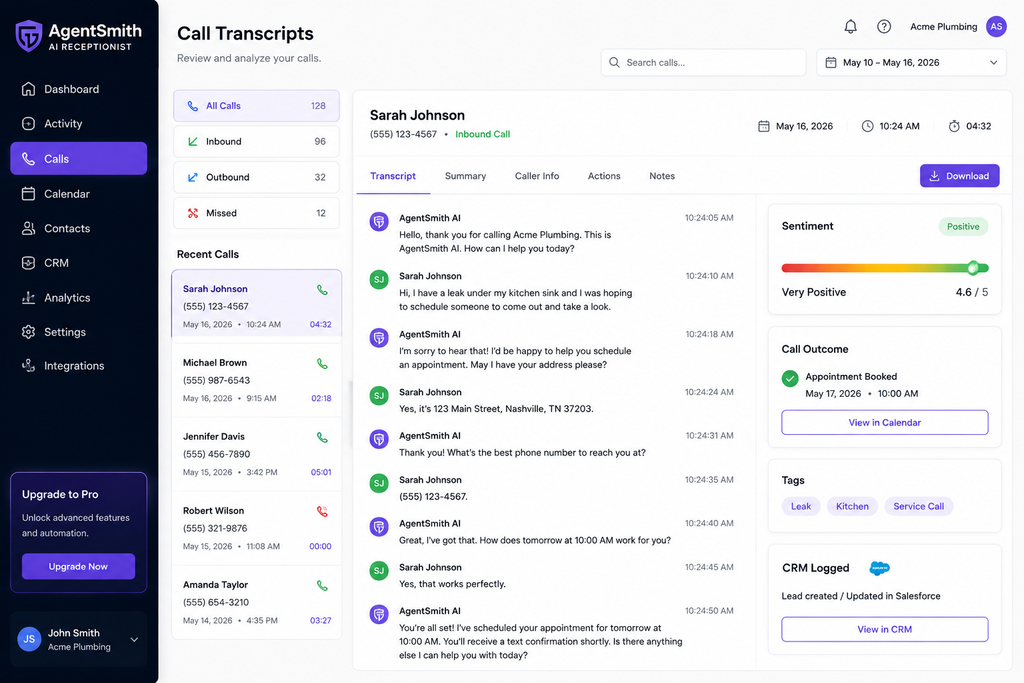The image size is (1024, 683).
Task: Click the search magnifier icon
Action: click(614, 63)
